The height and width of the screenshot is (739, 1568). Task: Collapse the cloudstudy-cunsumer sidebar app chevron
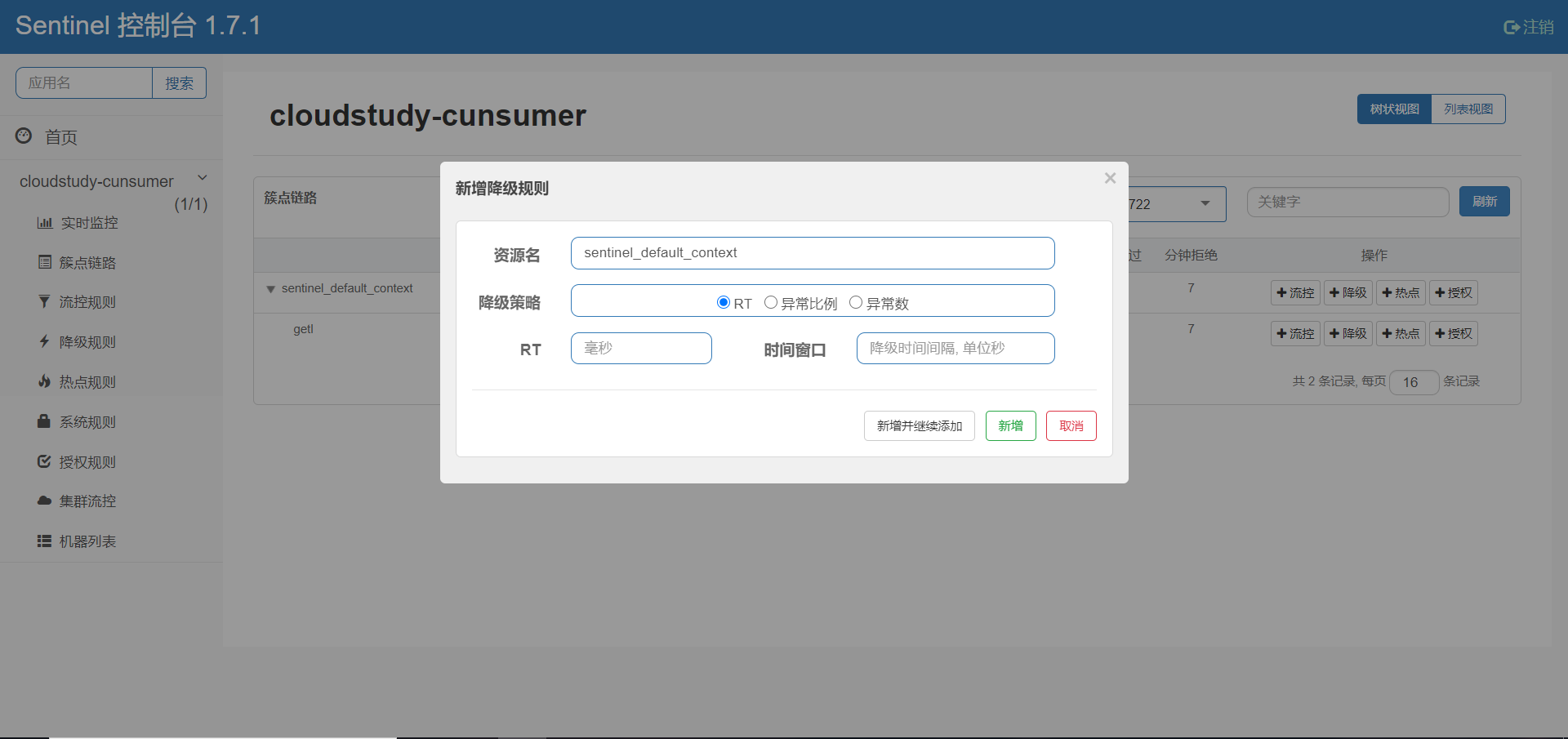pyautogui.click(x=203, y=178)
